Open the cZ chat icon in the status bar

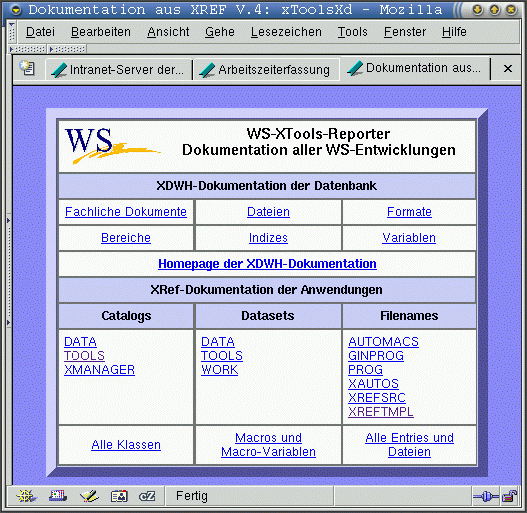pyautogui.click(x=147, y=496)
